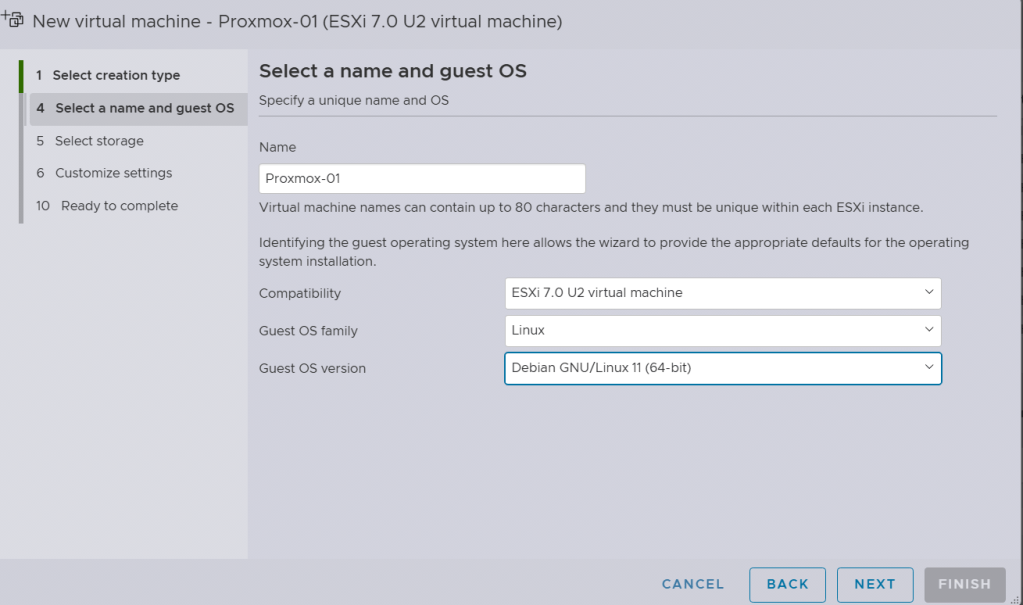Expand the Guest OS family dropdown

click(x=722, y=330)
